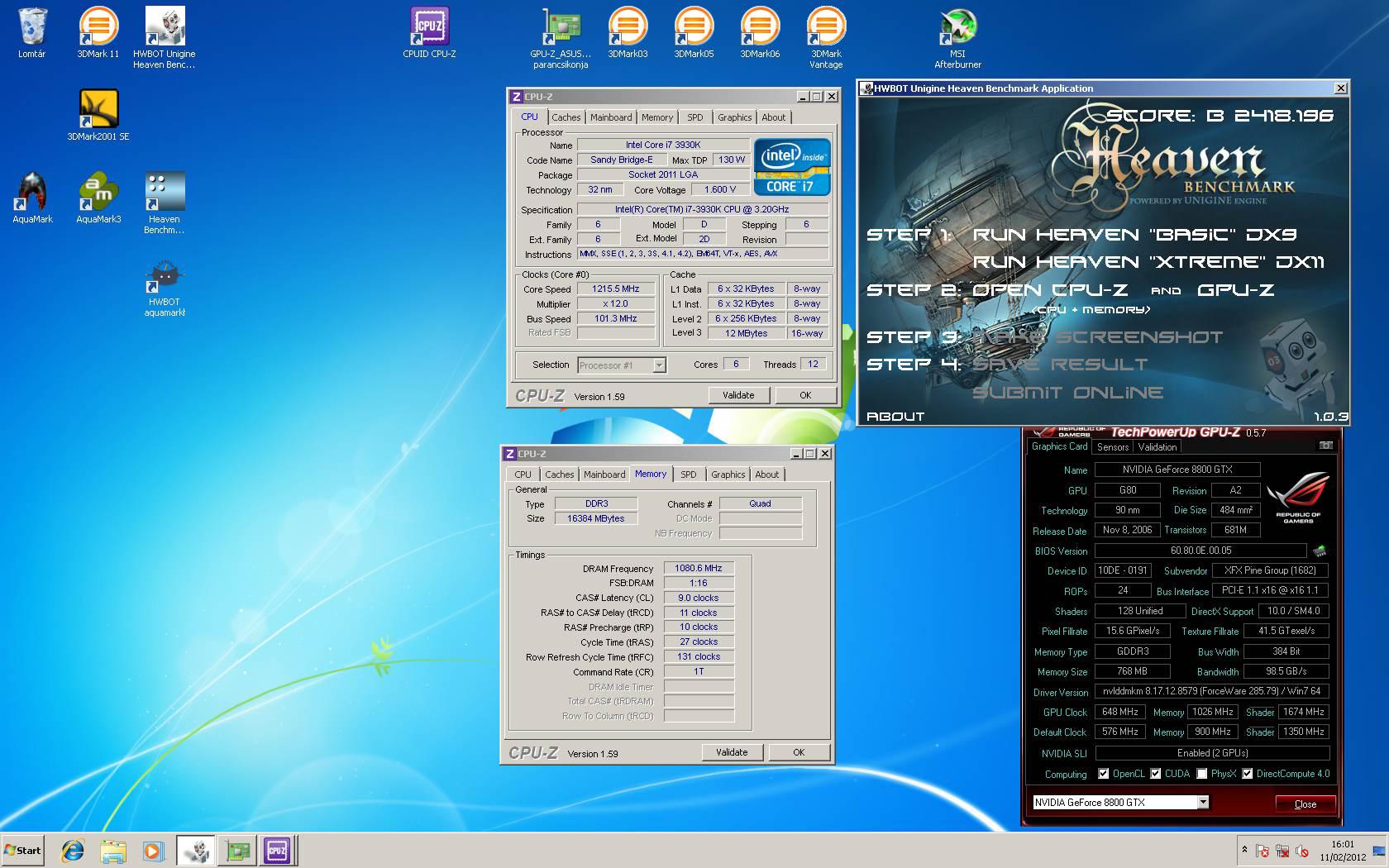The image size is (1389, 868).
Task: Switch to Validation tab in GPU-Z
Action: [x=1157, y=447]
